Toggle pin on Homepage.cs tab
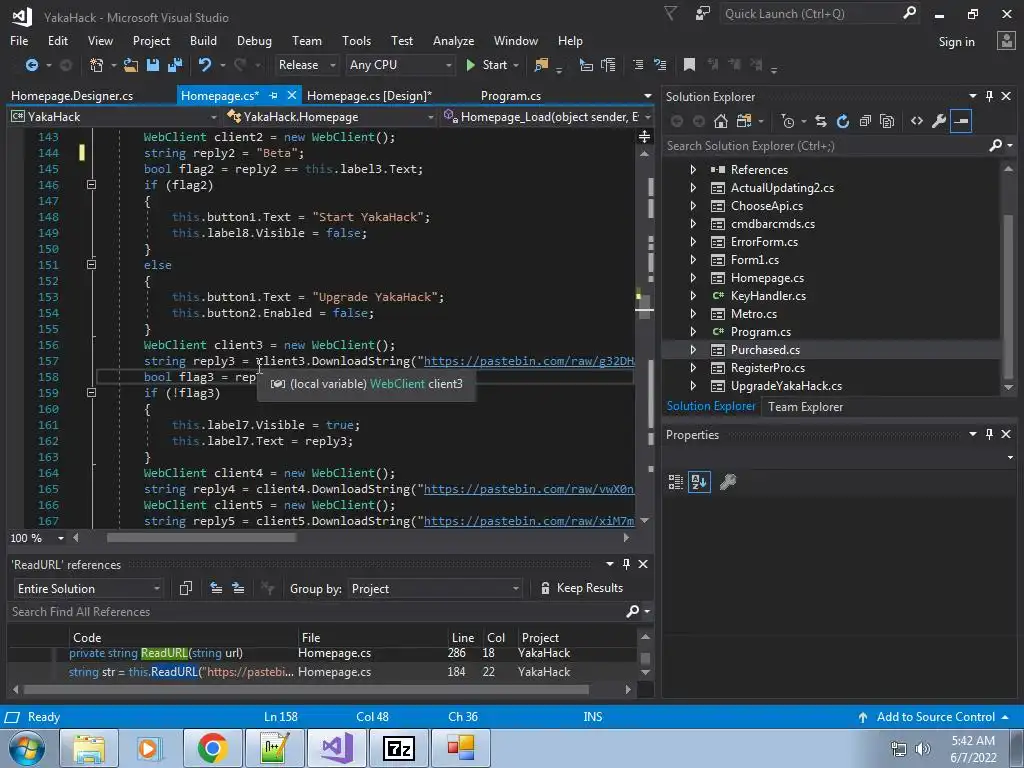 (x=273, y=95)
